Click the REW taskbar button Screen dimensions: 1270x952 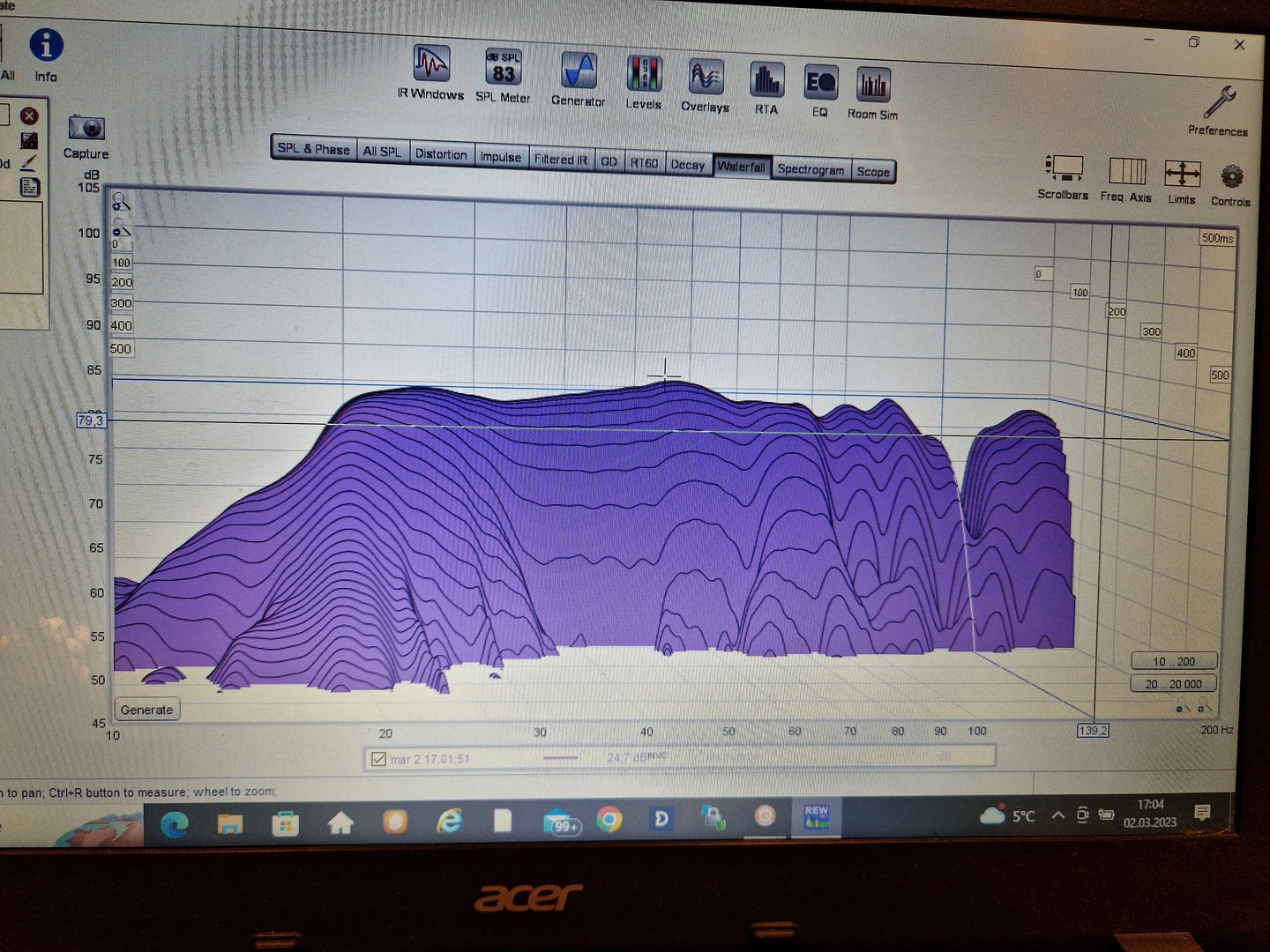(x=817, y=817)
